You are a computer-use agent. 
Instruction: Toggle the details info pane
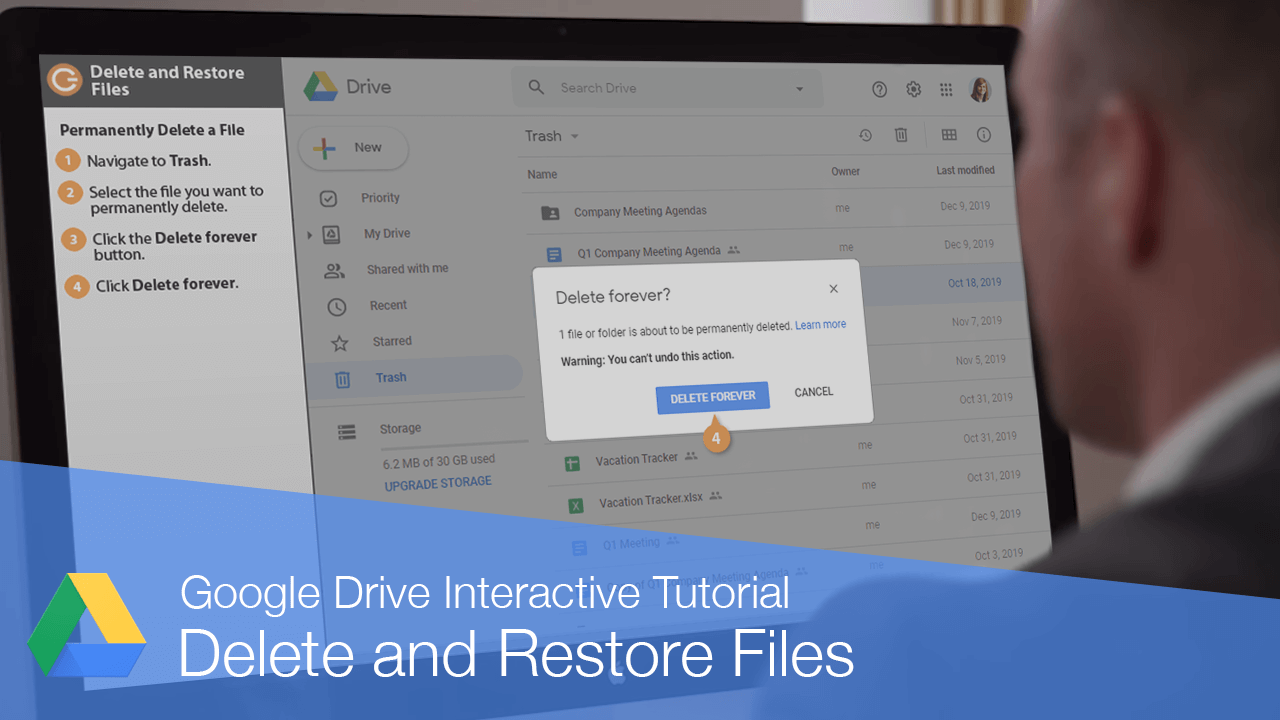983,134
